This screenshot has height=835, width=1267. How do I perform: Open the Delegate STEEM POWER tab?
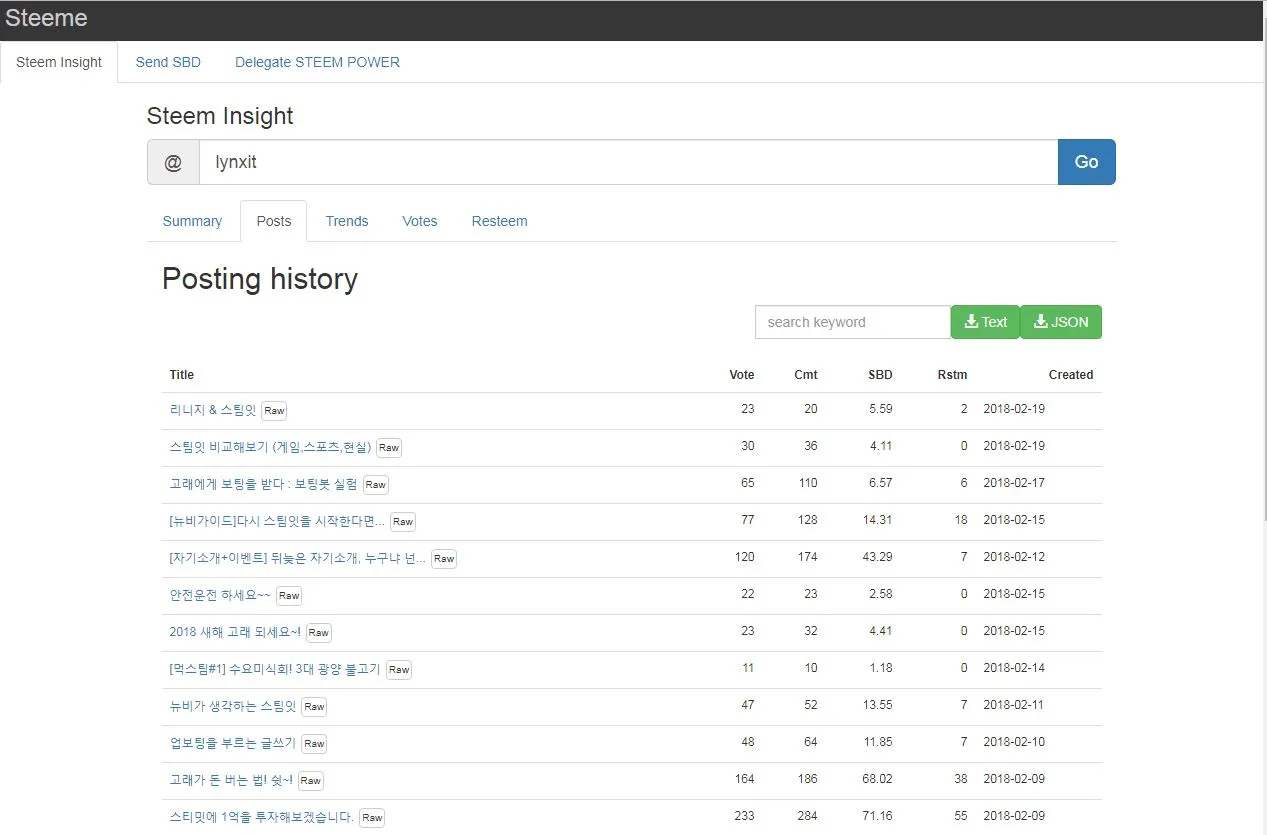pos(317,62)
